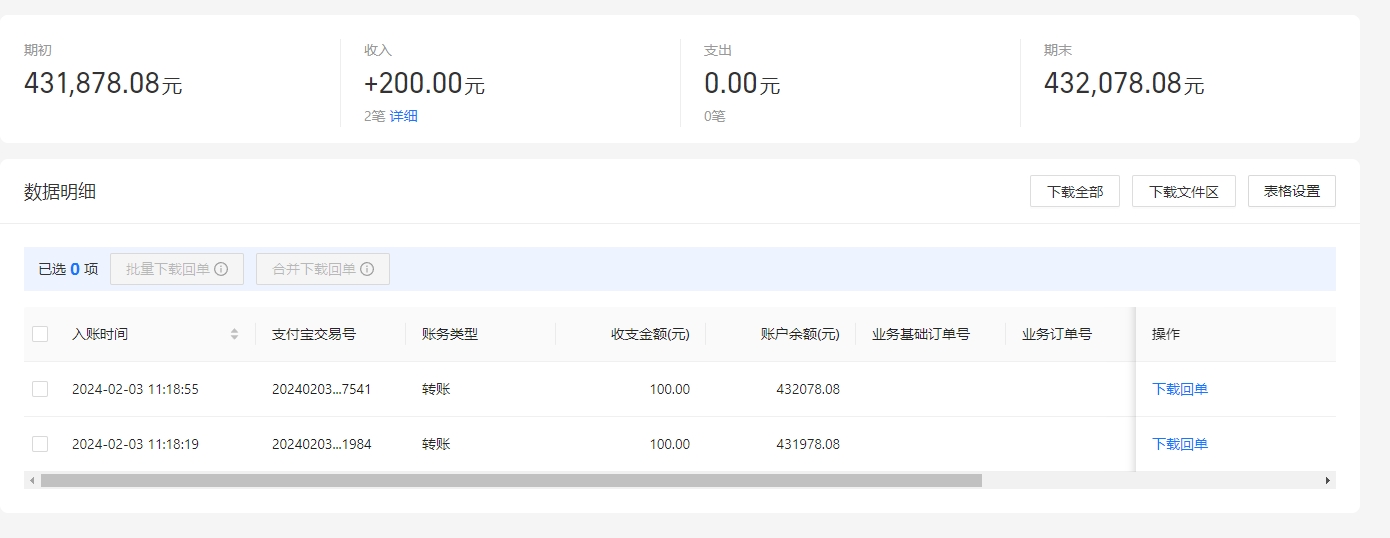Click the 支出 amount 0.00元
The image size is (1390, 538).
[742, 84]
